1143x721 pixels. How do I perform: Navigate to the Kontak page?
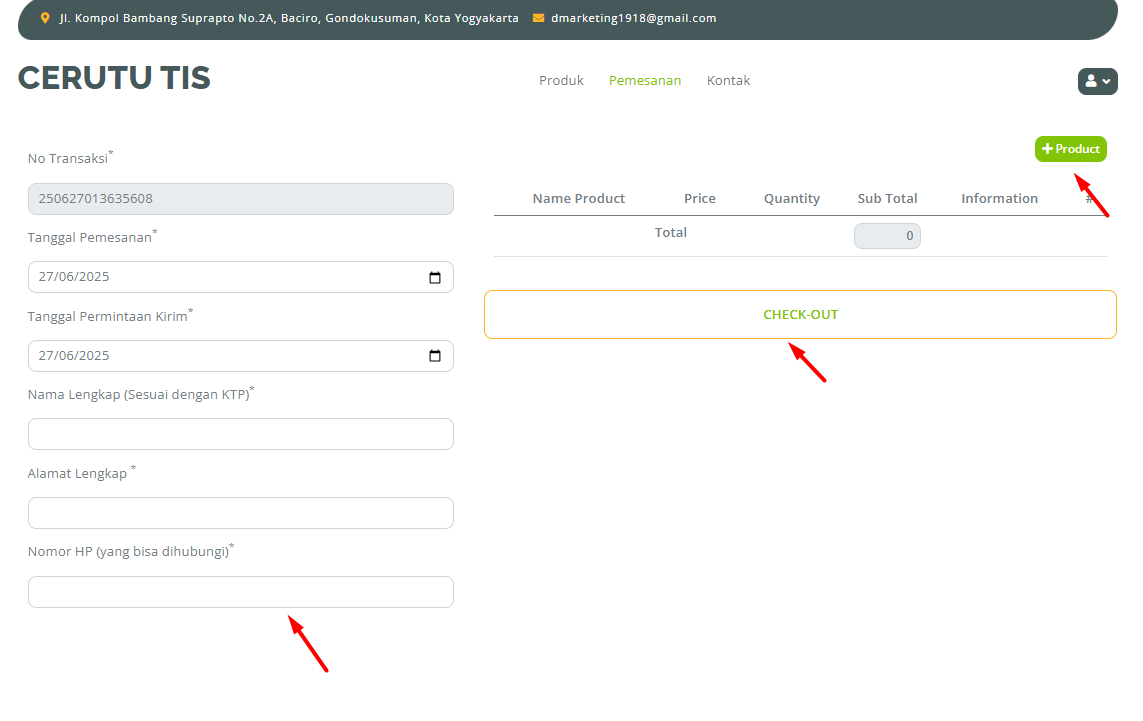[x=728, y=80]
